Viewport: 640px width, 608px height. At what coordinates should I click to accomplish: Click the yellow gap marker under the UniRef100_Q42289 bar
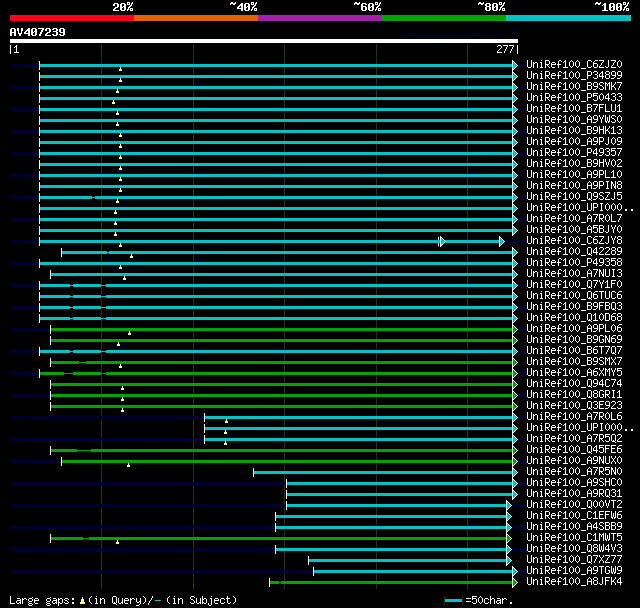coord(131,256)
